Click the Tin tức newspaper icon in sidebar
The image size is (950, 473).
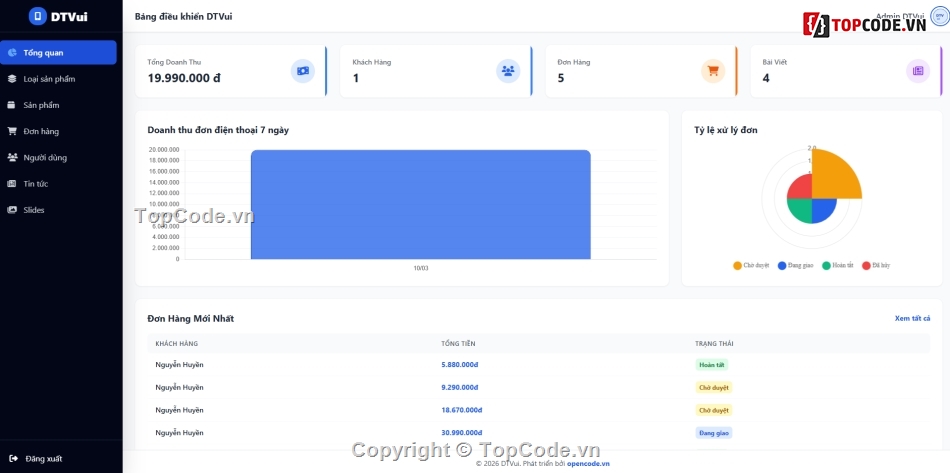[12, 184]
